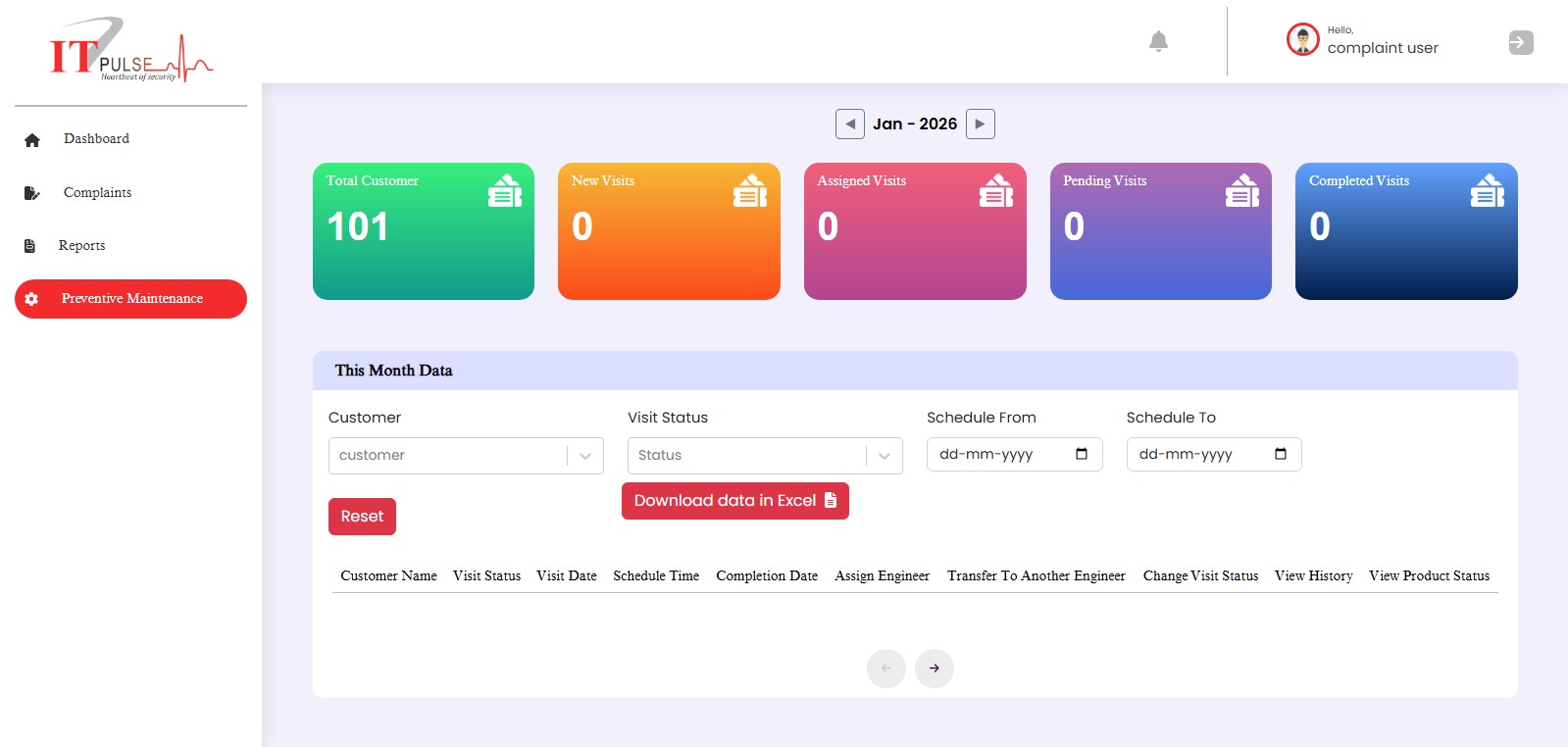Click the IT Pulse logo
This screenshot has width=1568, height=747.
[x=129, y=51]
